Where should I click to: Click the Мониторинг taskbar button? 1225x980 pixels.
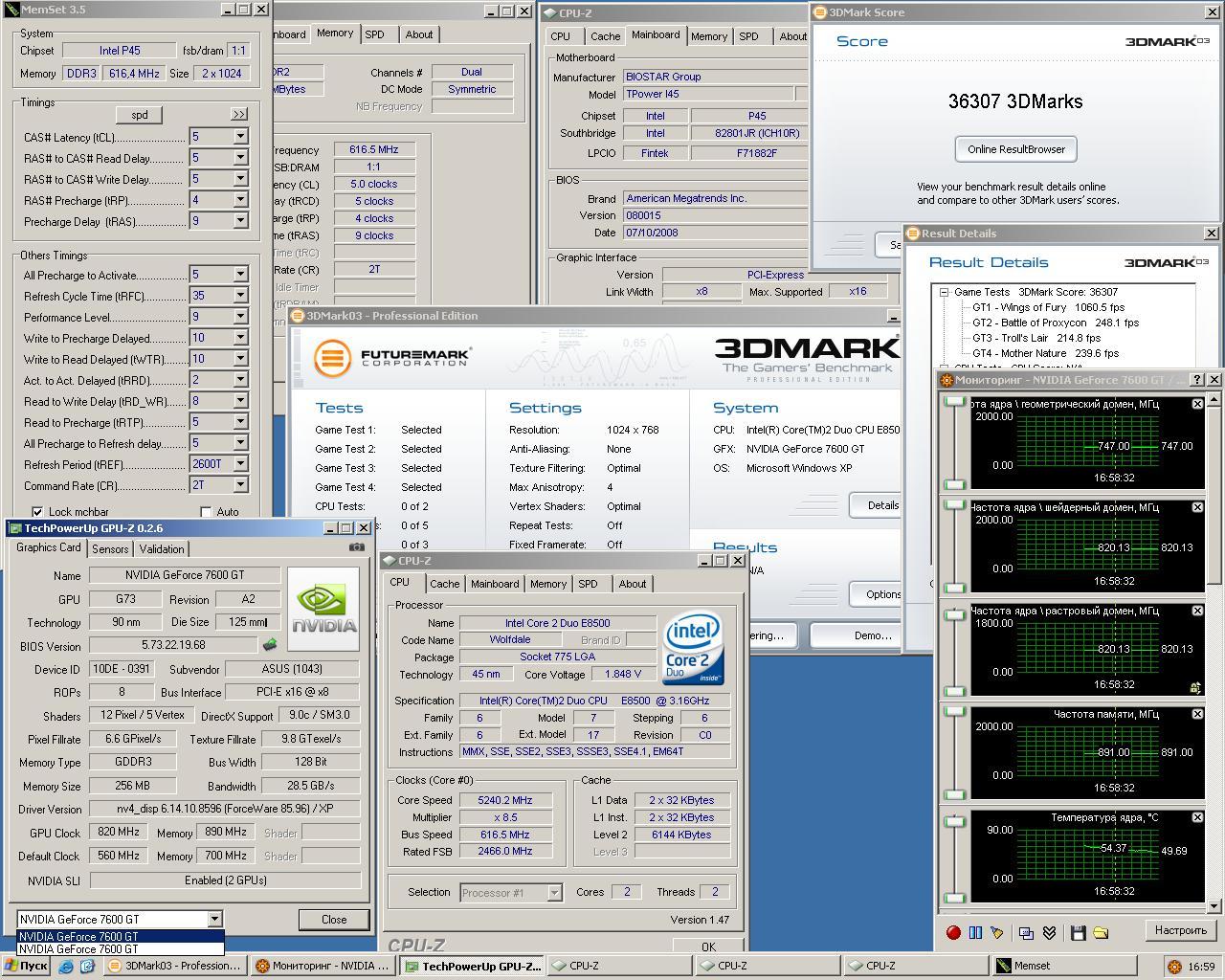(323, 967)
